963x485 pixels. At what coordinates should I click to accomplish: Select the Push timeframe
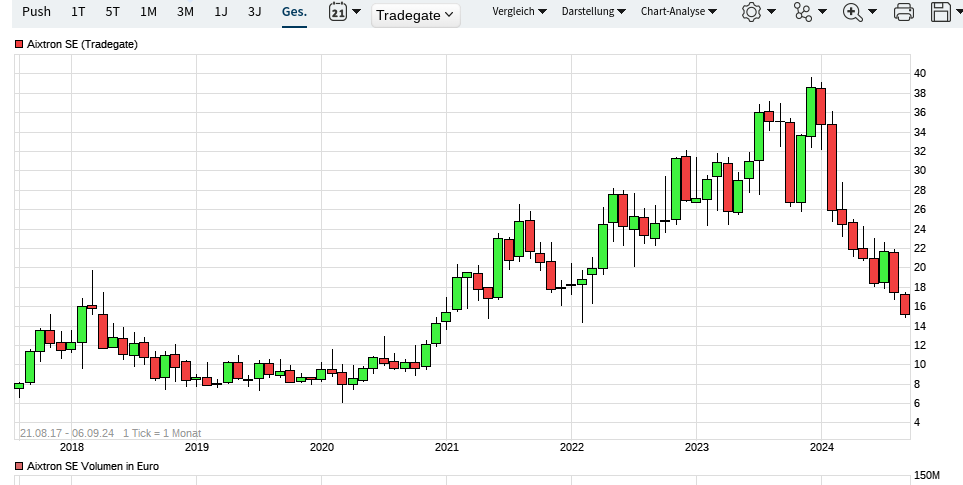click(x=36, y=12)
